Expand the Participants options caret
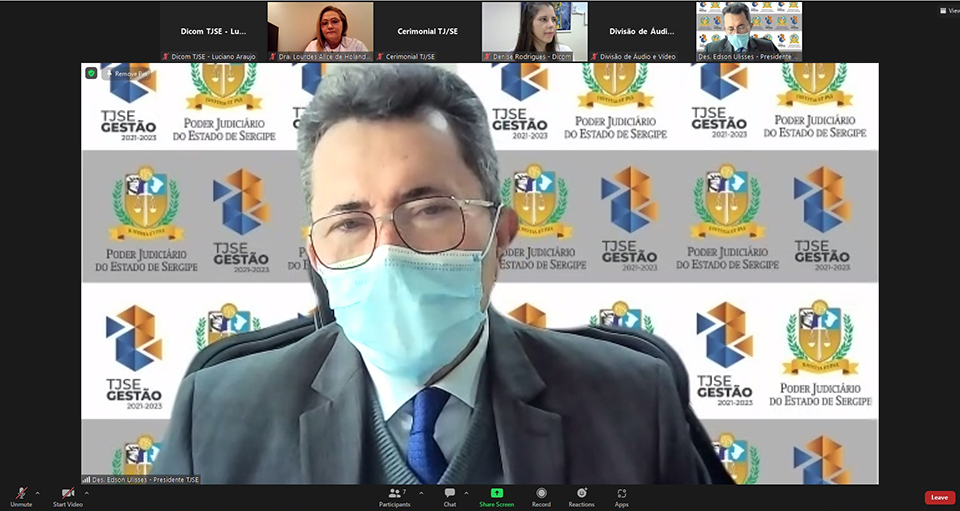The height and width of the screenshot is (511, 960). click(420, 492)
